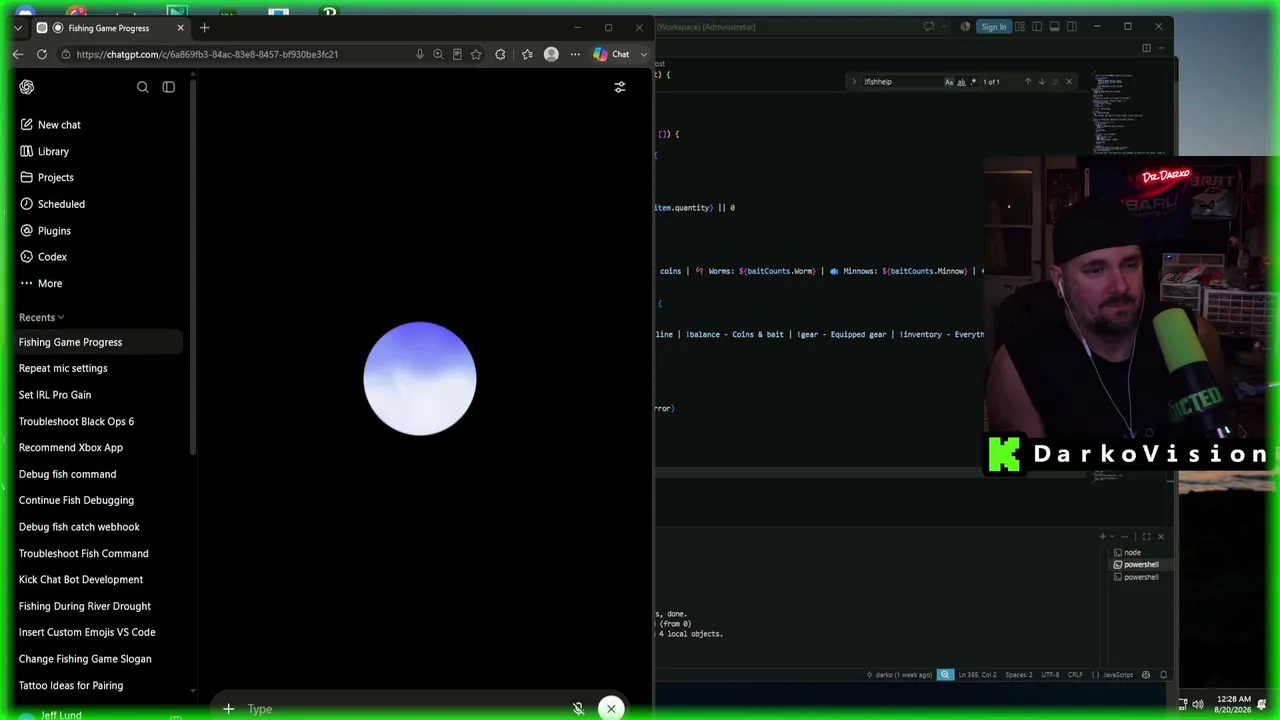The width and height of the screenshot is (1280, 720).
Task: Close the VS Code find widget
Action: (1069, 82)
